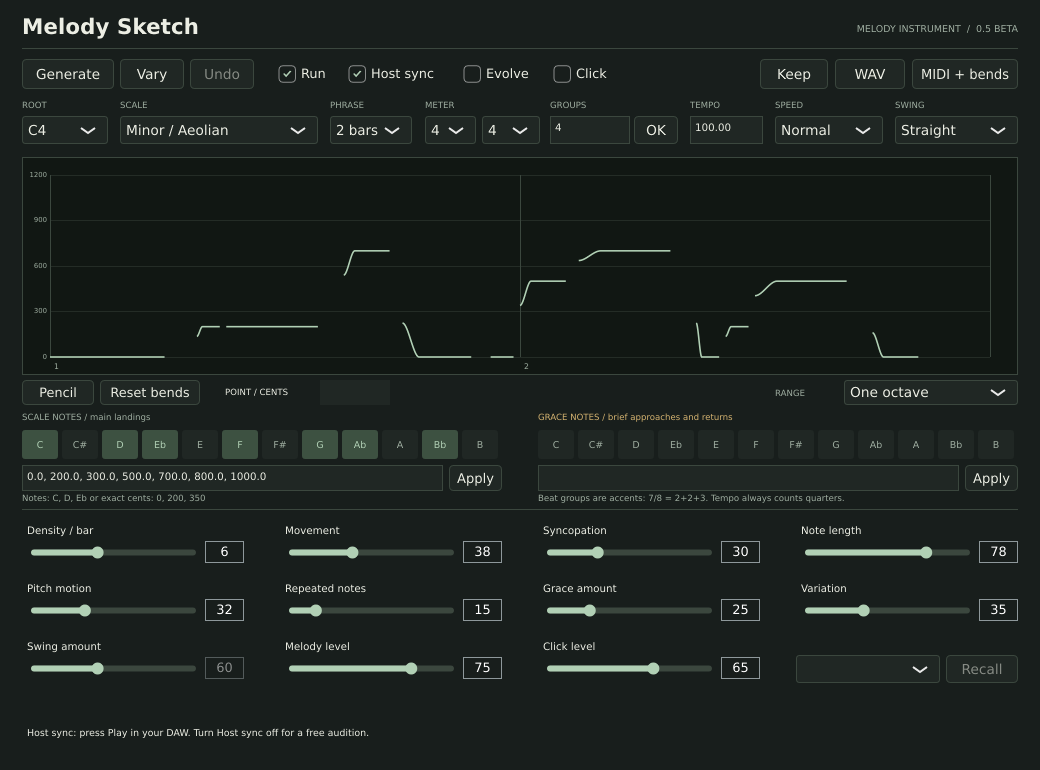Toggle scale note C#
The width and height of the screenshot is (1040, 770).
pyautogui.click(x=80, y=444)
